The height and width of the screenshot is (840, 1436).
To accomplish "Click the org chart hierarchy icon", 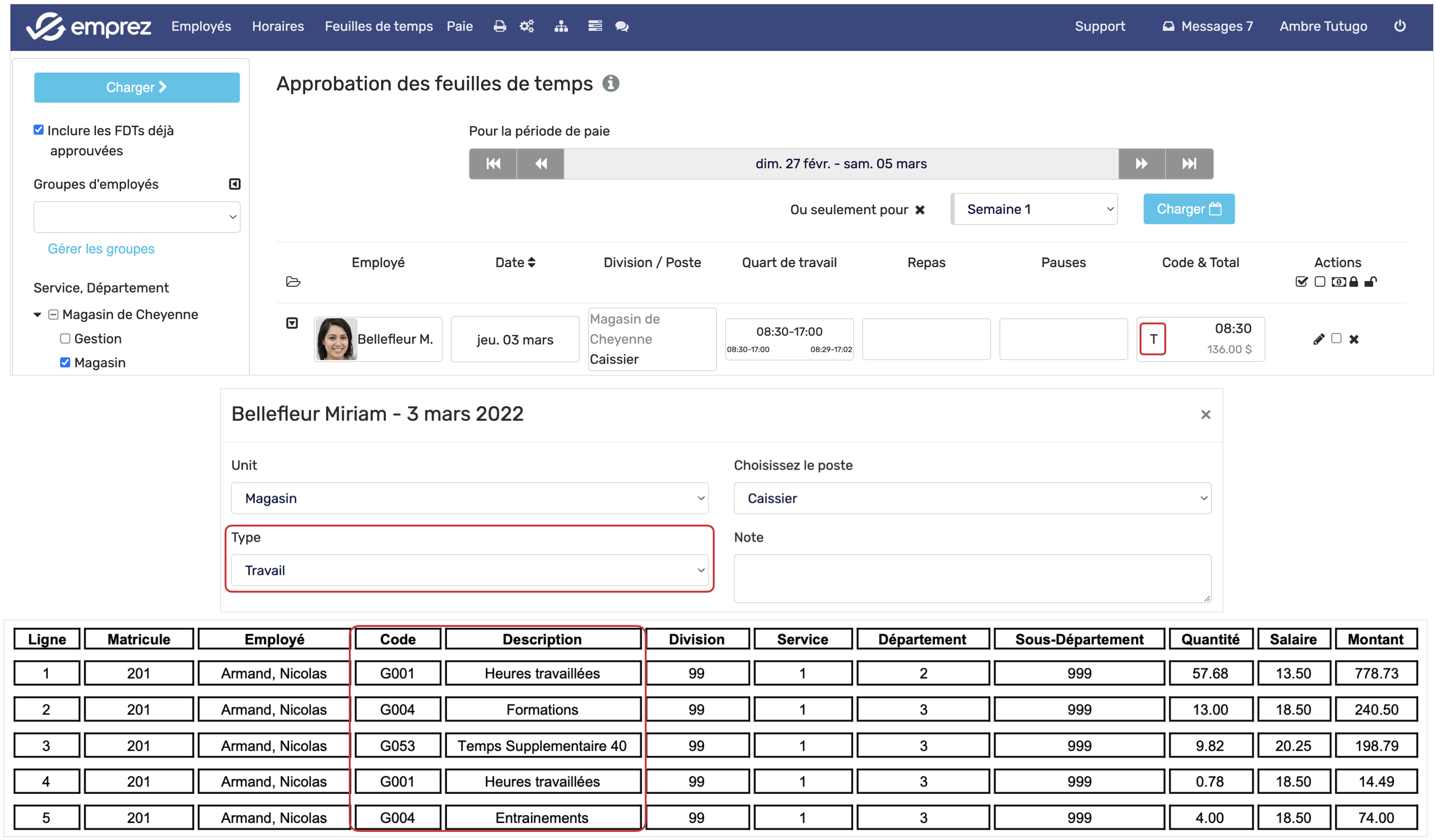I will click(561, 26).
